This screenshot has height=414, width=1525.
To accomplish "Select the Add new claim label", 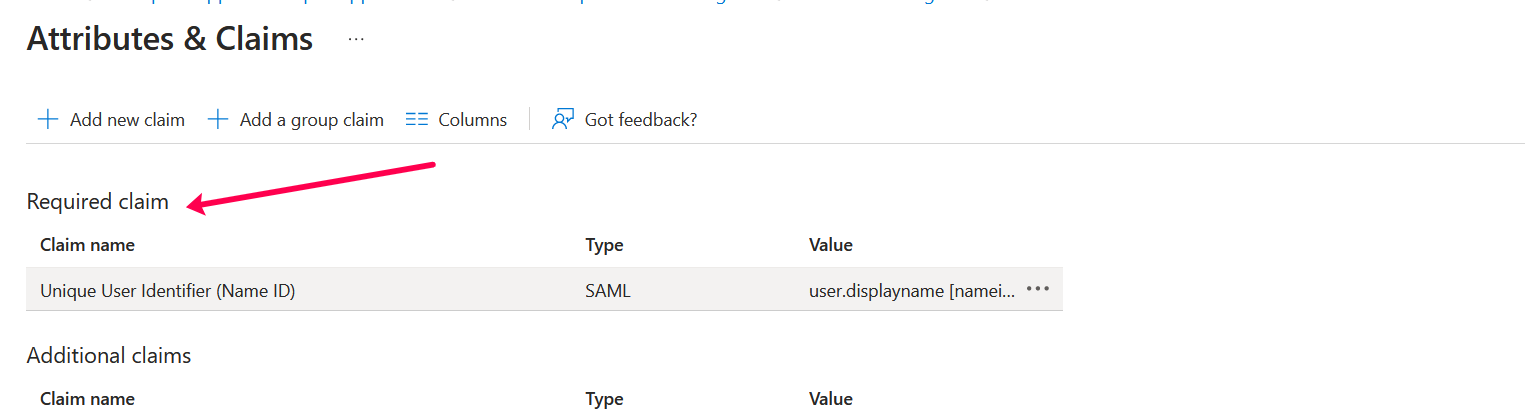I will tap(127, 120).
